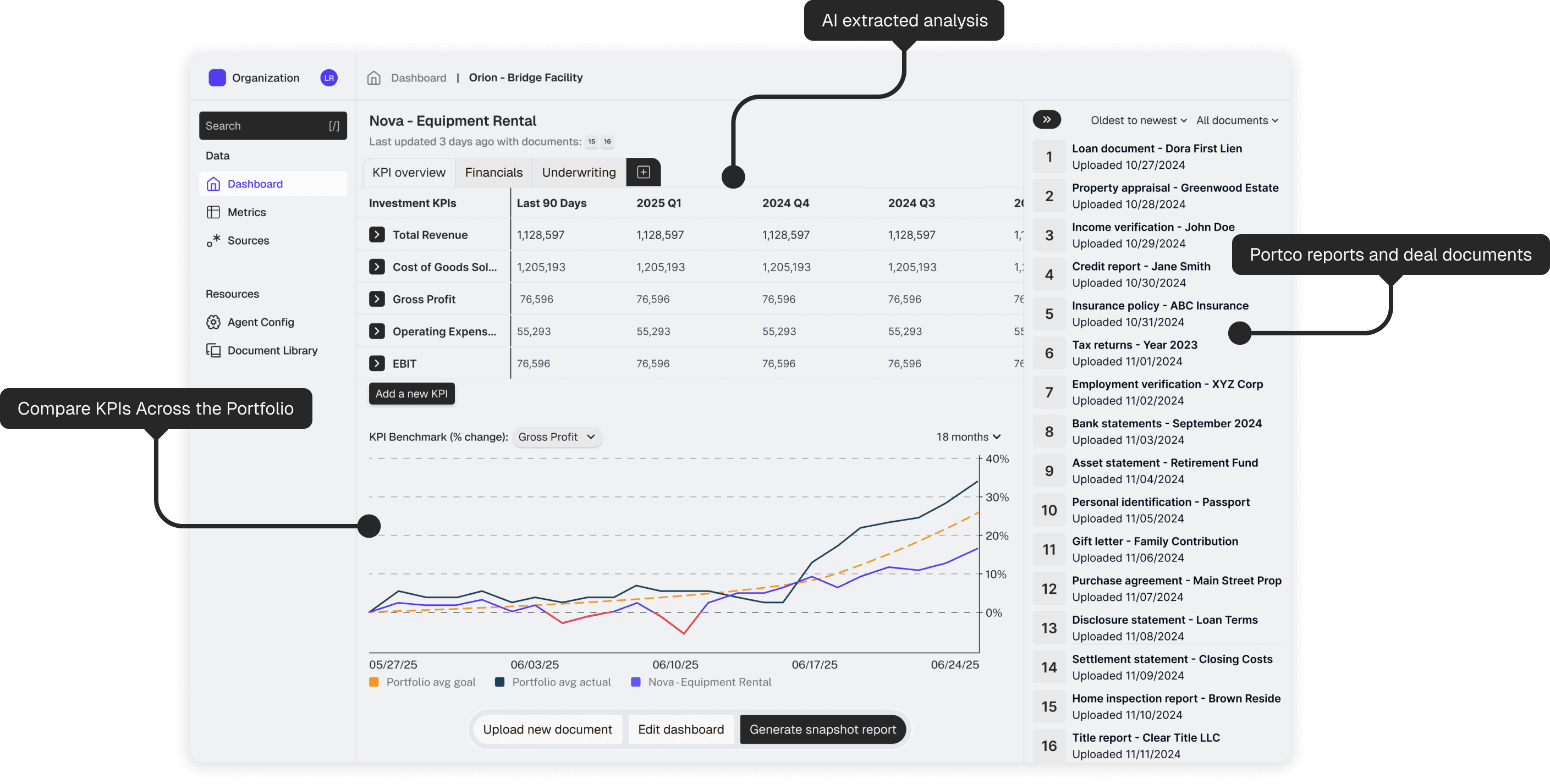Click the LR user avatar
The image size is (1550, 784).
click(x=328, y=78)
